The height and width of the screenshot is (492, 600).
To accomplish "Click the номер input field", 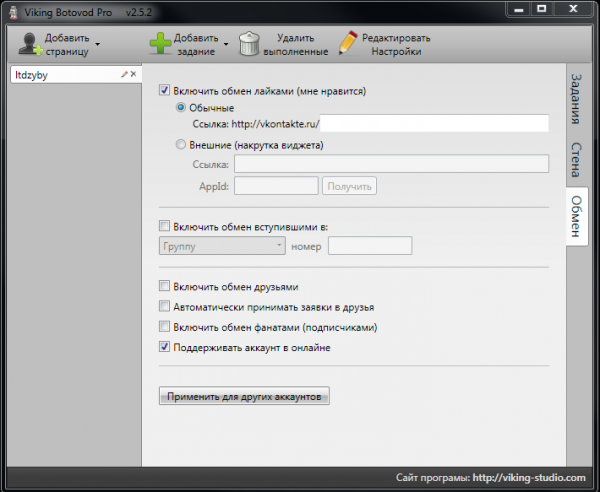I will click(x=370, y=246).
